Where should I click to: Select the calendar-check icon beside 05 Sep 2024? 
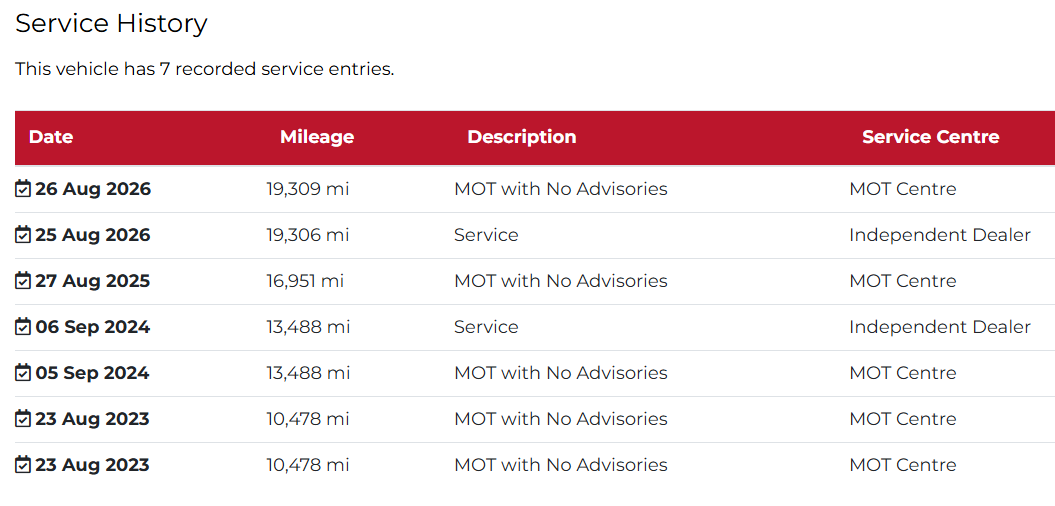click(23, 373)
